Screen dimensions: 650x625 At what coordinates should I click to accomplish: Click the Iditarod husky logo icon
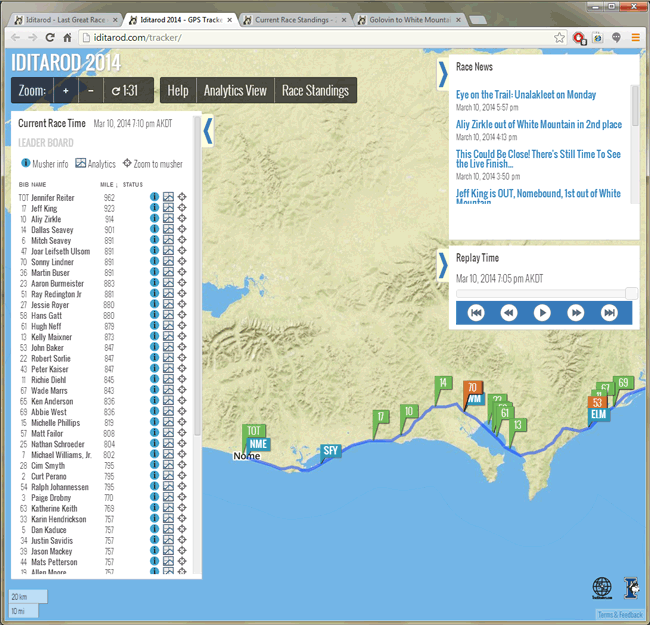click(x=631, y=588)
